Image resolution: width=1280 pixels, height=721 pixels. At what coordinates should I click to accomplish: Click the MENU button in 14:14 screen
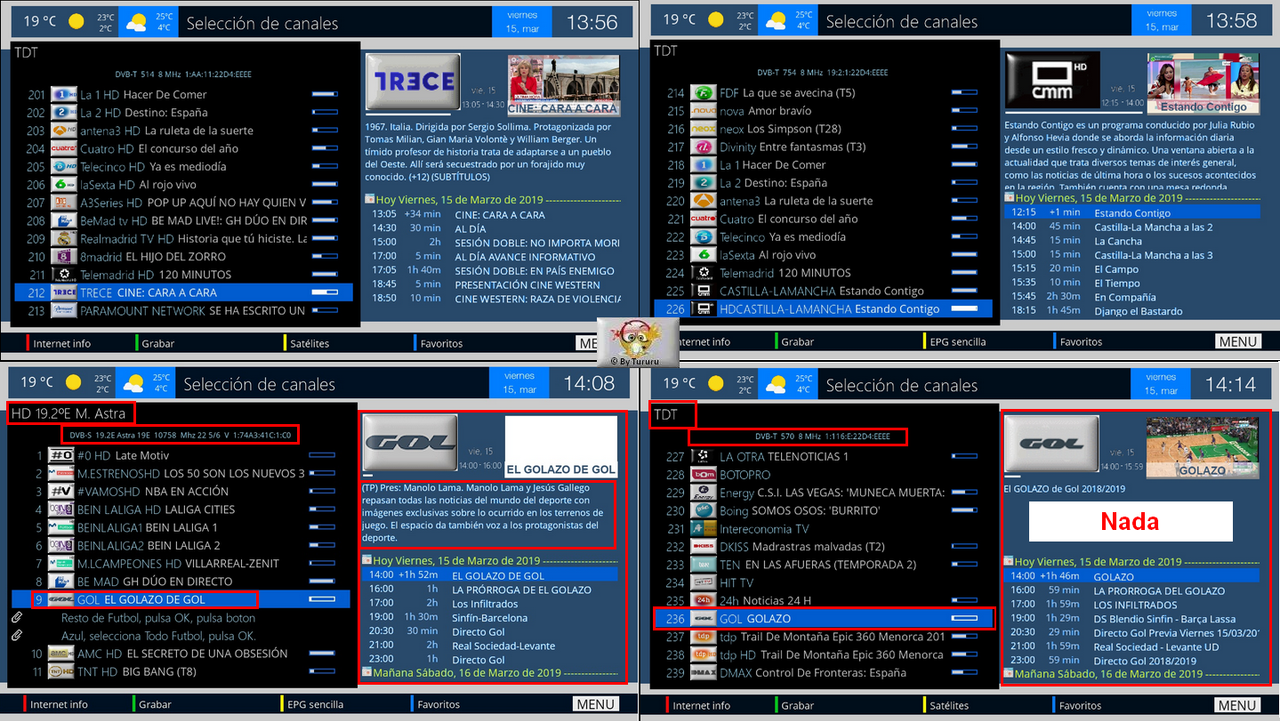pyautogui.click(x=1238, y=705)
